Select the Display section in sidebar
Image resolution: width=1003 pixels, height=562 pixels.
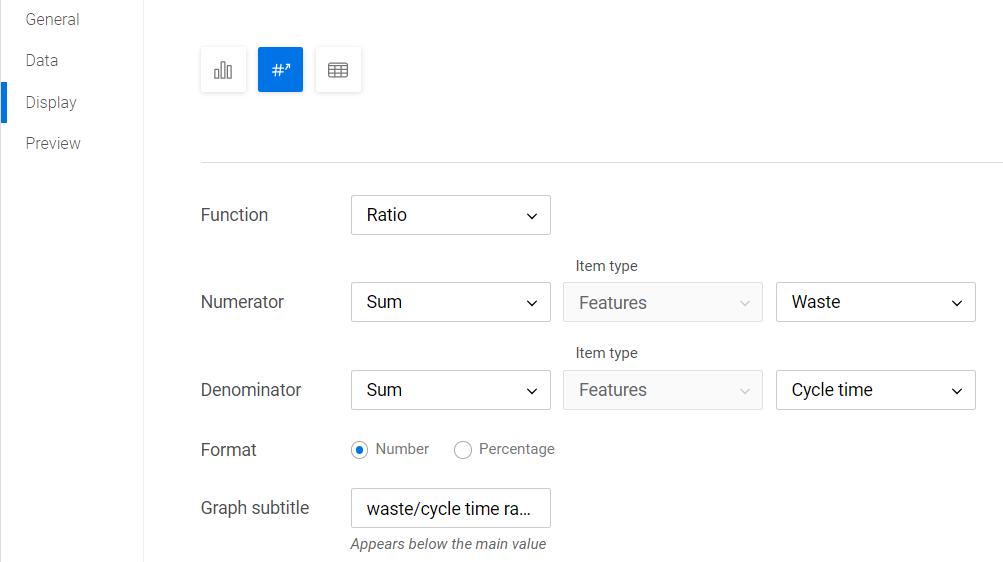(51, 102)
